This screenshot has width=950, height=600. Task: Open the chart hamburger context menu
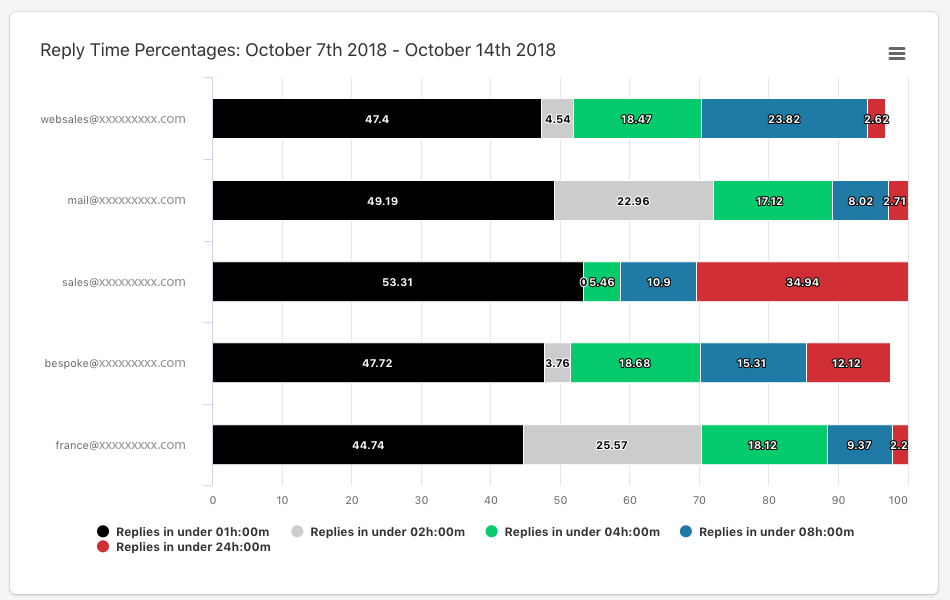pyautogui.click(x=896, y=53)
